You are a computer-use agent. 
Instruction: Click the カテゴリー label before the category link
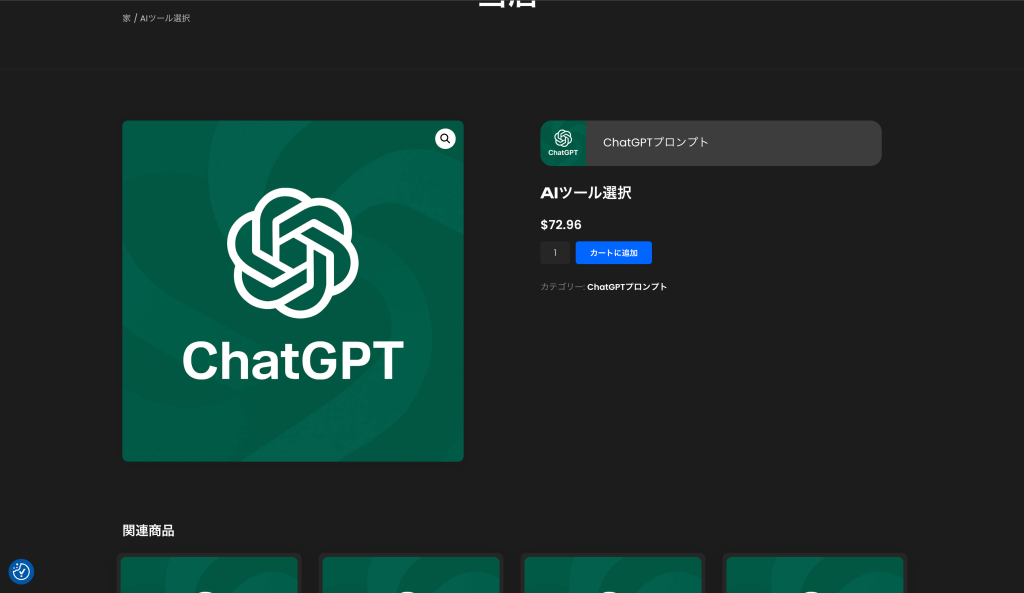tap(562, 287)
